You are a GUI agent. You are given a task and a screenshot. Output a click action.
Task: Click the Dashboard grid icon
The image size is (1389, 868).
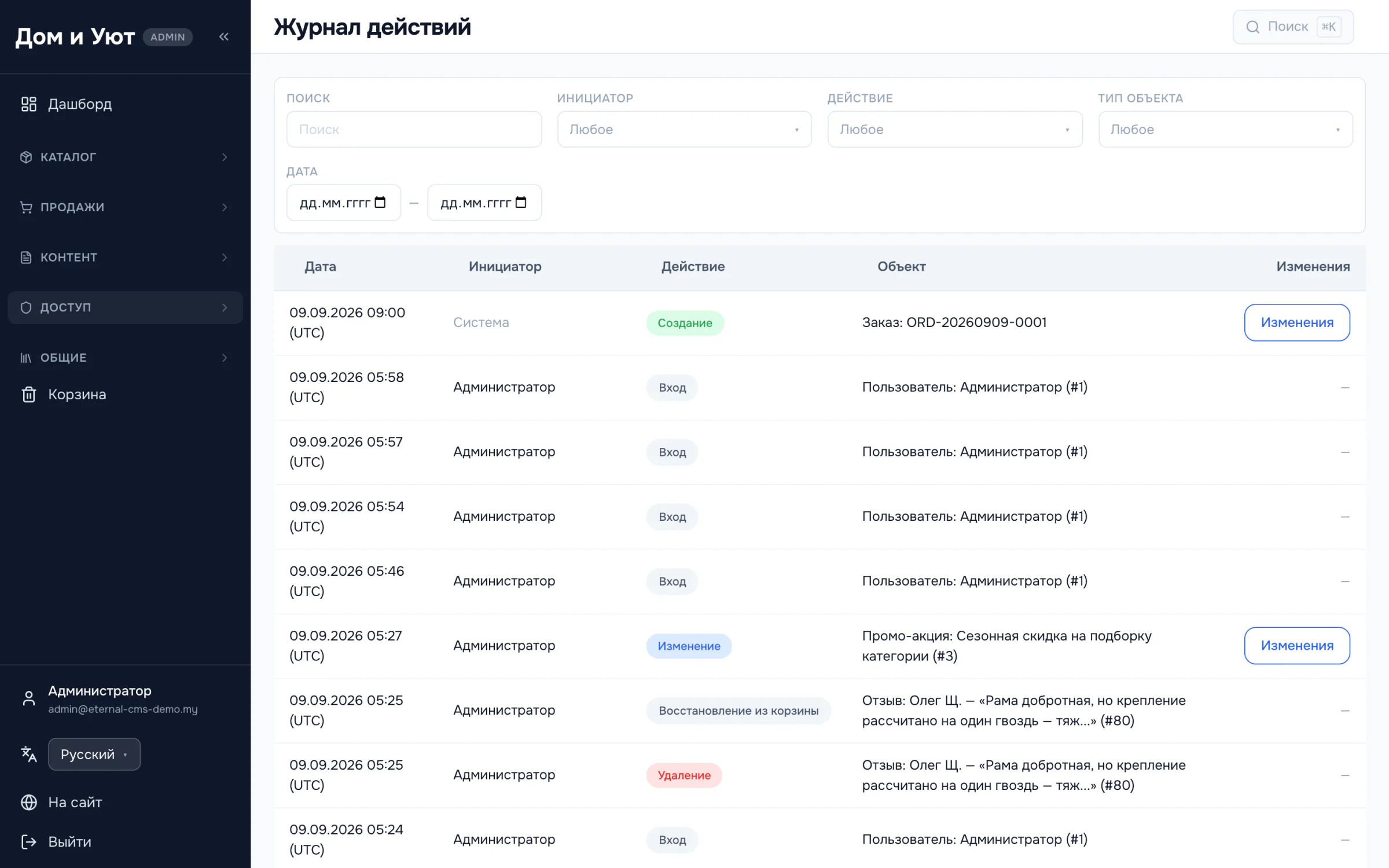click(x=28, y=104)
